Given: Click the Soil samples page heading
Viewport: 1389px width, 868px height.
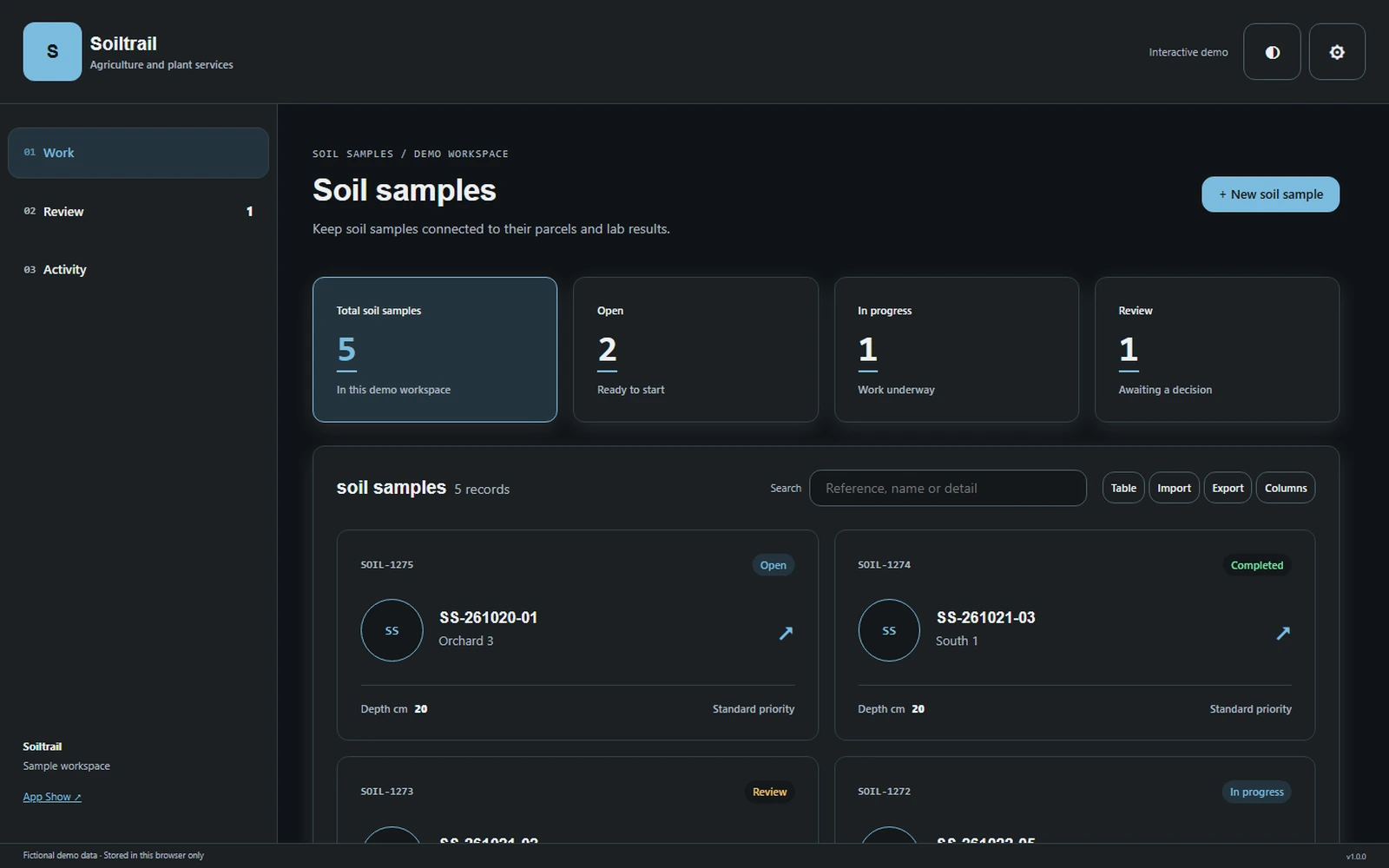Looking at the screenshot, I should [405, 190].
